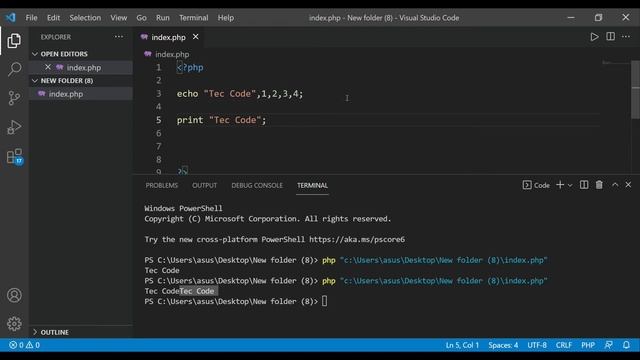
Task: Split the terminal panel
Action: pos(584,185)
